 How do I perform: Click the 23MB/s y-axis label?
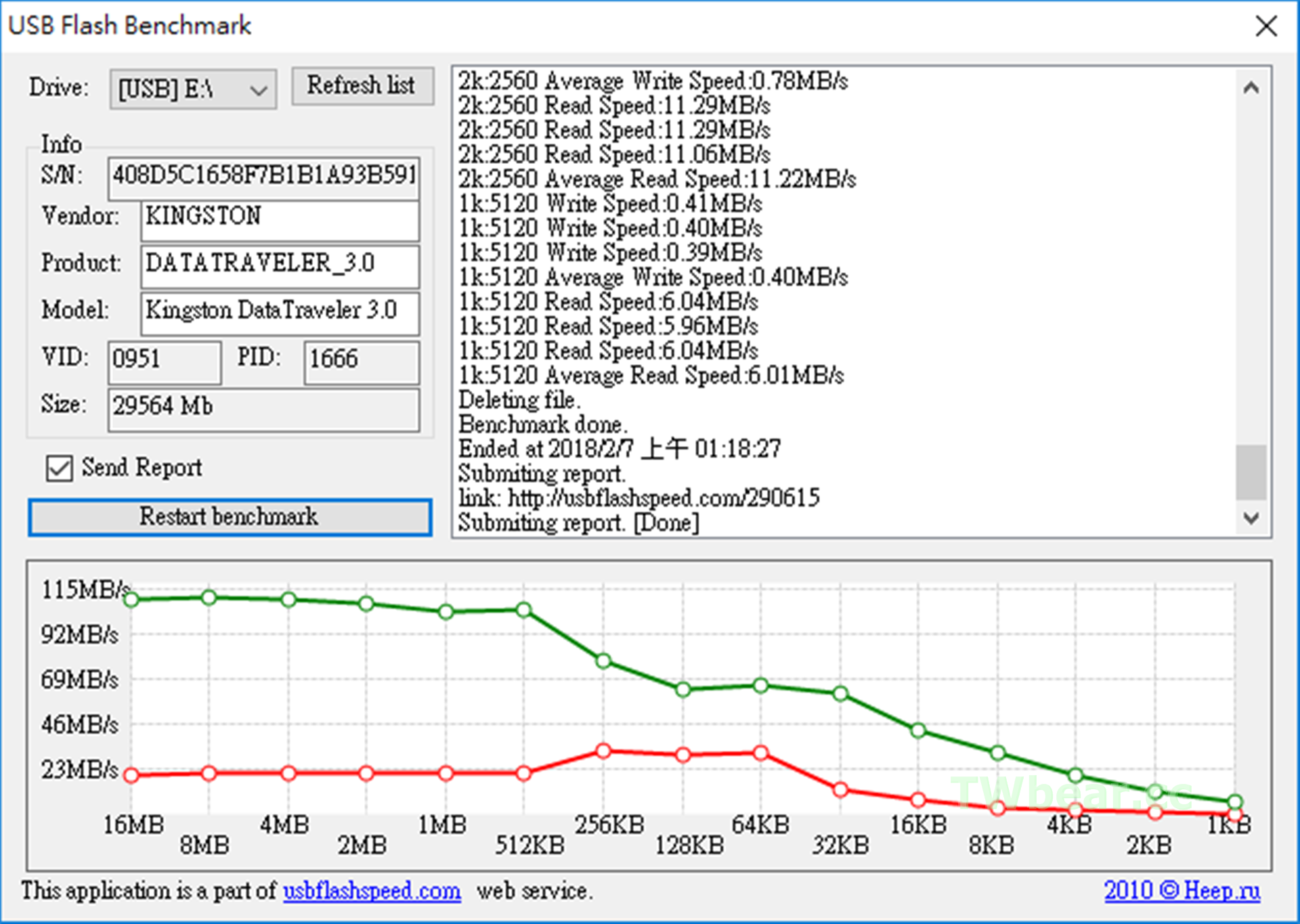(x=80, y=770)
